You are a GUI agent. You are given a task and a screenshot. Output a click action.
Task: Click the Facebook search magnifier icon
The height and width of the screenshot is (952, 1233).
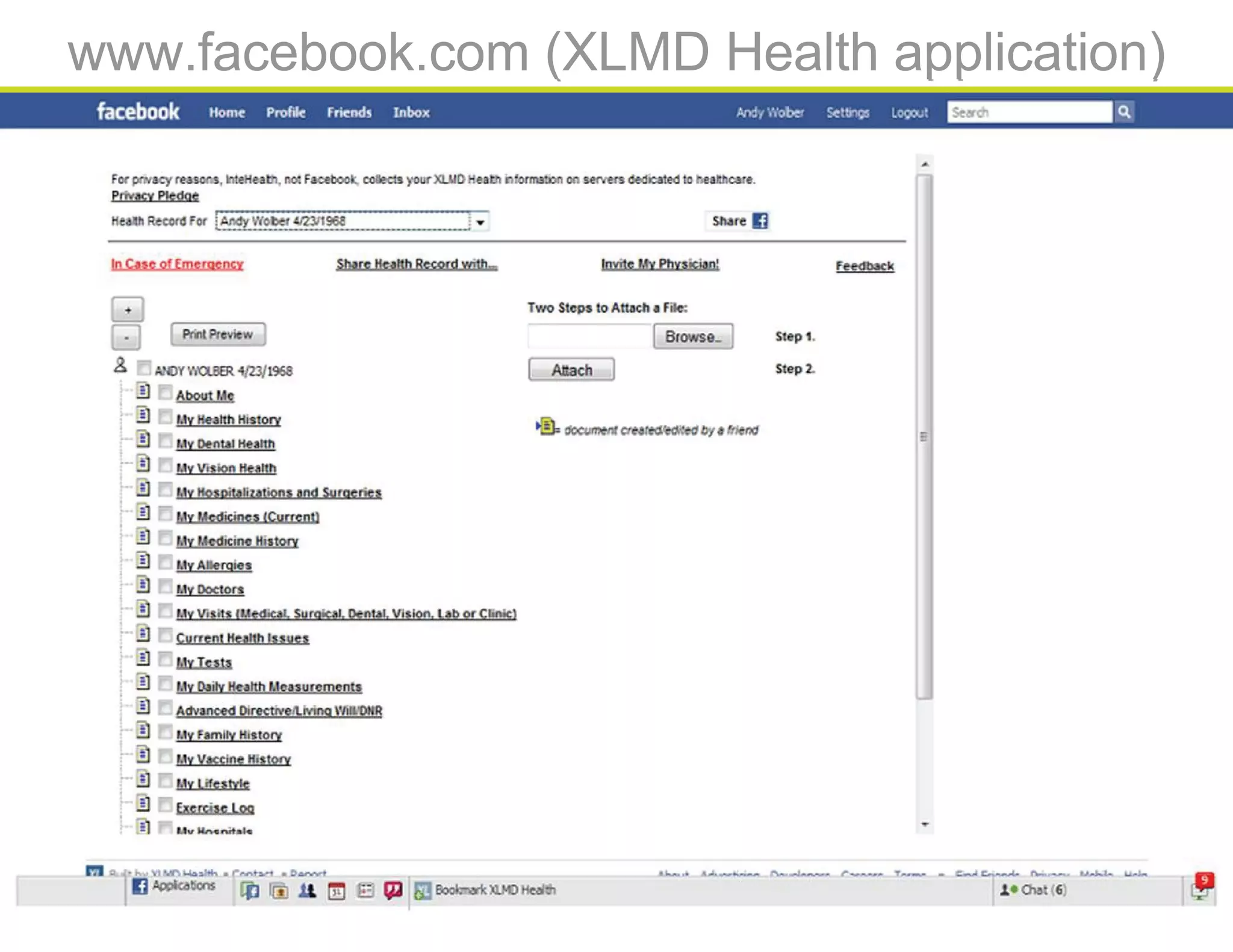(1124, 112)
